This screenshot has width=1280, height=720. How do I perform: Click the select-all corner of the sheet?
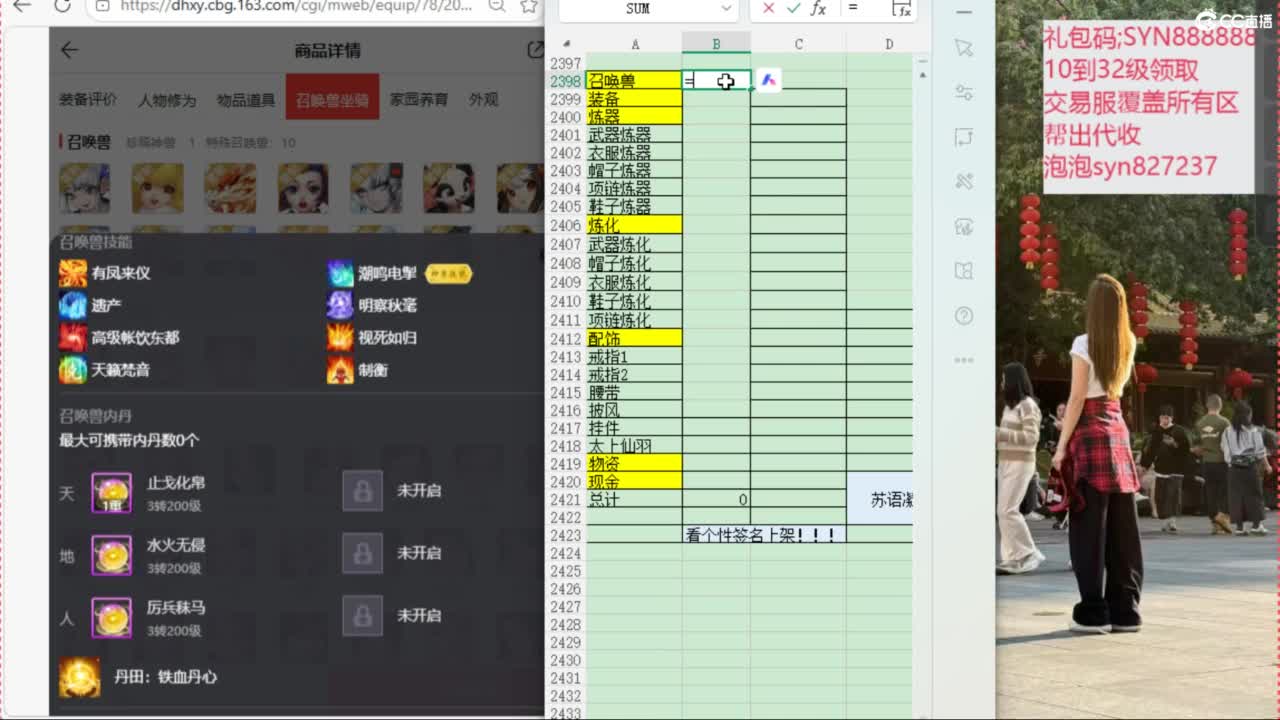(566, 44)
